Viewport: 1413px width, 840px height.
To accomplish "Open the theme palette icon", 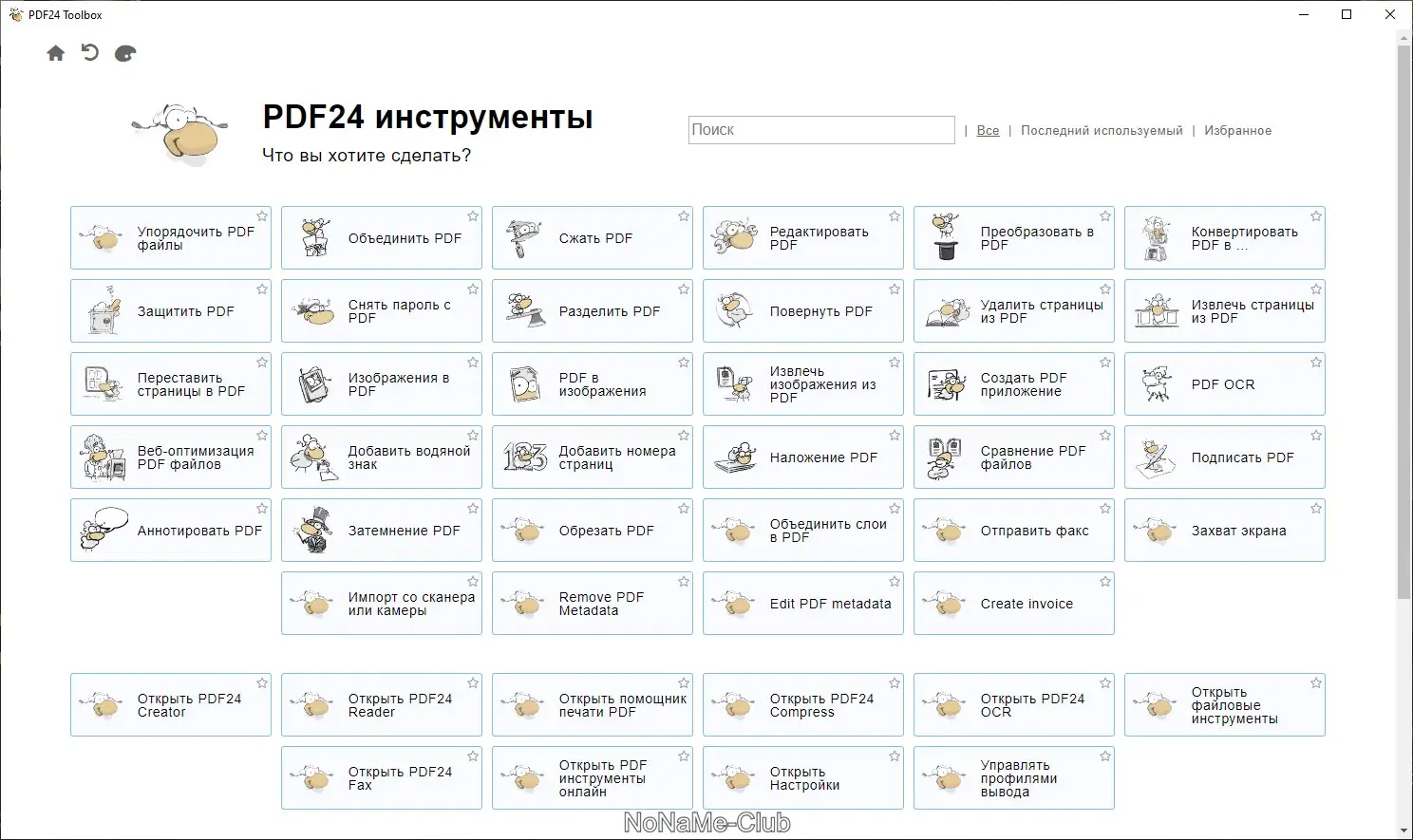I will point(125,53).
